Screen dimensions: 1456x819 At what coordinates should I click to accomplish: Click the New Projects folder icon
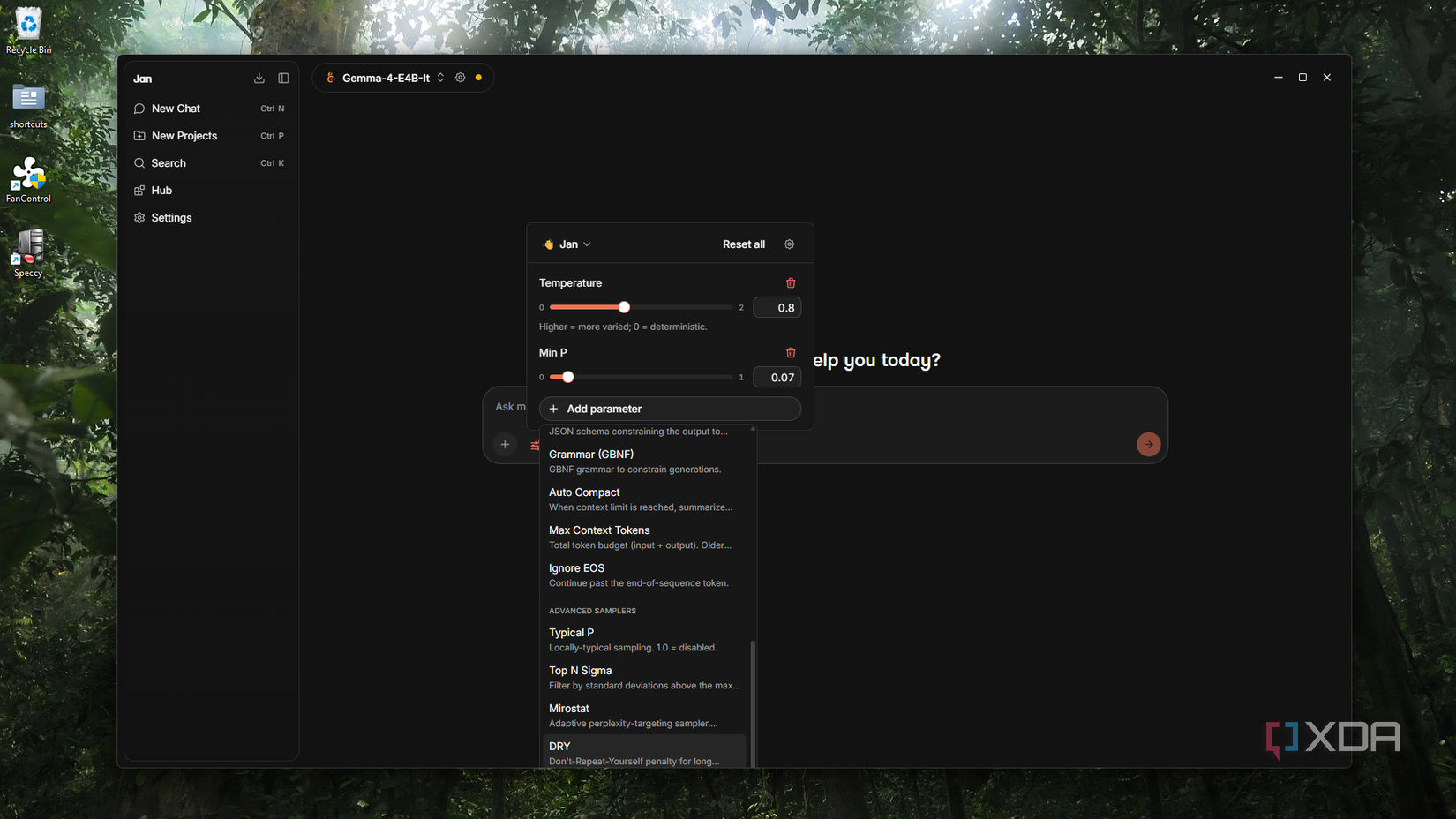point(139,136)
